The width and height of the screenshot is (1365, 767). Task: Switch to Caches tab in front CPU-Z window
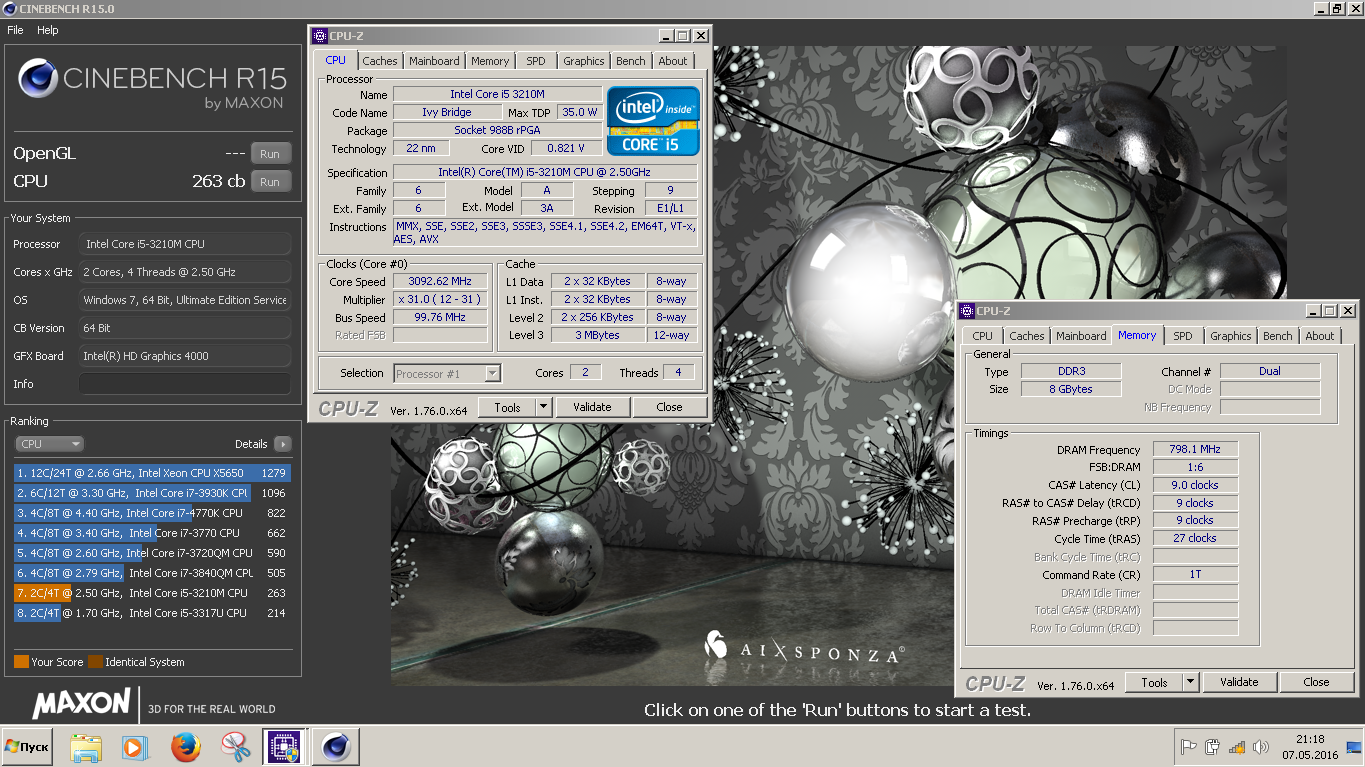coord(379,61)
